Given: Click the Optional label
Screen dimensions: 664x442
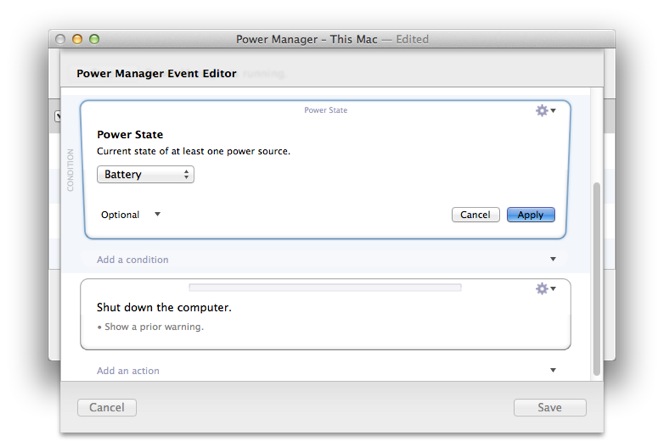Looking at the screenshot, I should [x=120, y=215].
